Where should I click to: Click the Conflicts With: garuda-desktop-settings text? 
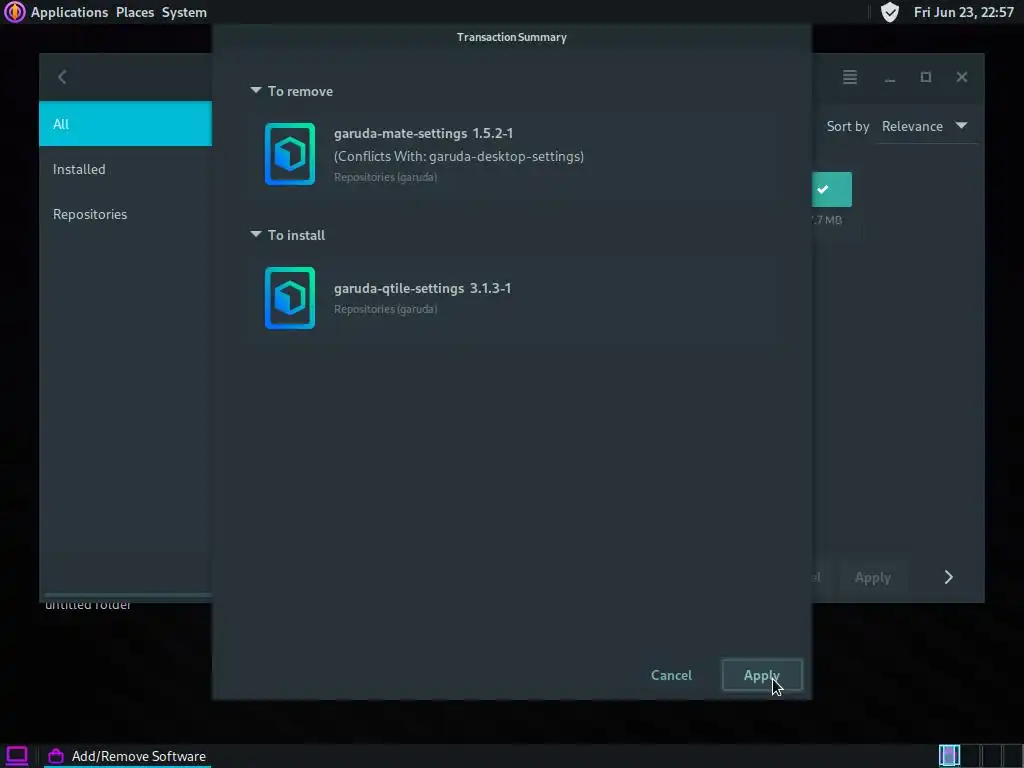(x=459, y=156)
